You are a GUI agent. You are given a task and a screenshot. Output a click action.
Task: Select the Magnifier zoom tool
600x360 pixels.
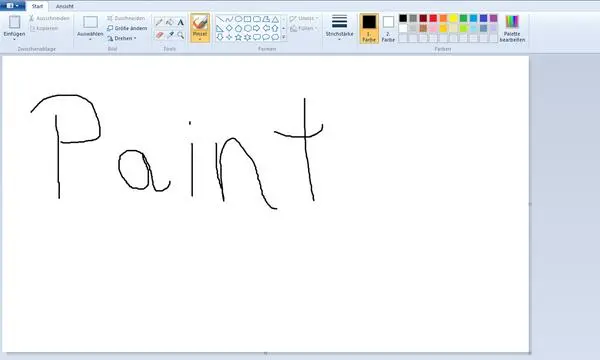[x=181, y=36]
